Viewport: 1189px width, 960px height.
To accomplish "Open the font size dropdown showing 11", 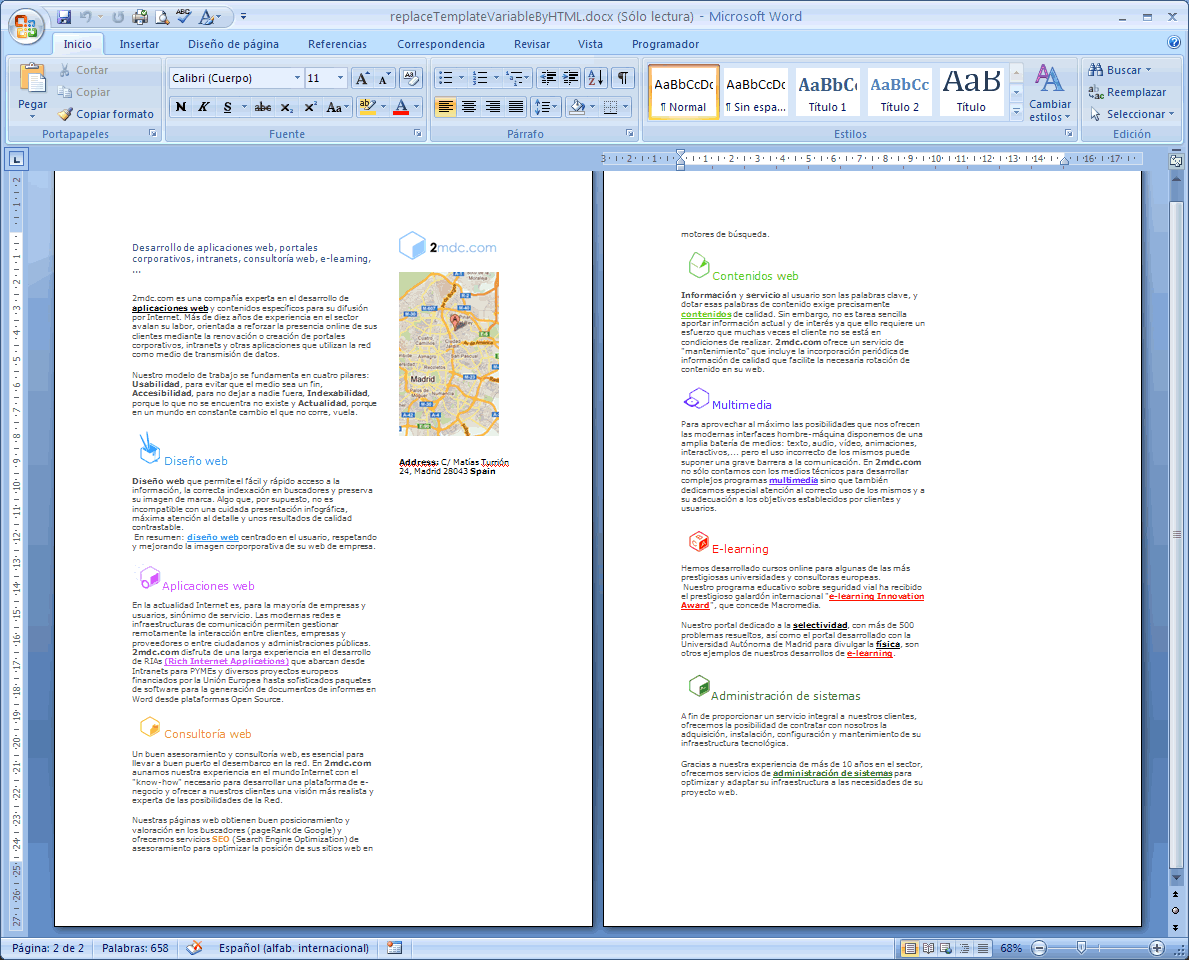I will [340, 78].
